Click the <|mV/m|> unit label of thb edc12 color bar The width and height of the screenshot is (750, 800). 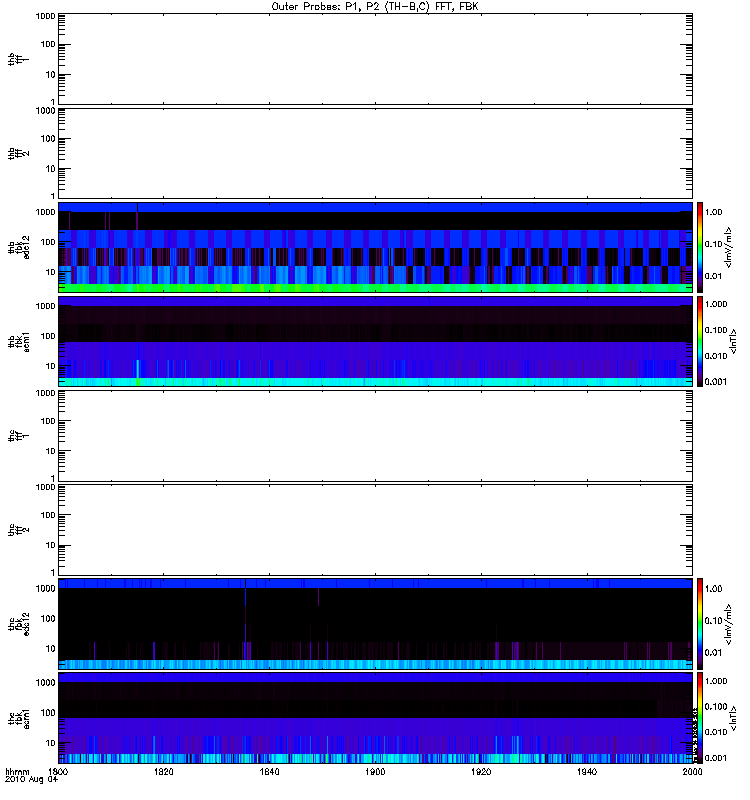(x=728, y=247)
